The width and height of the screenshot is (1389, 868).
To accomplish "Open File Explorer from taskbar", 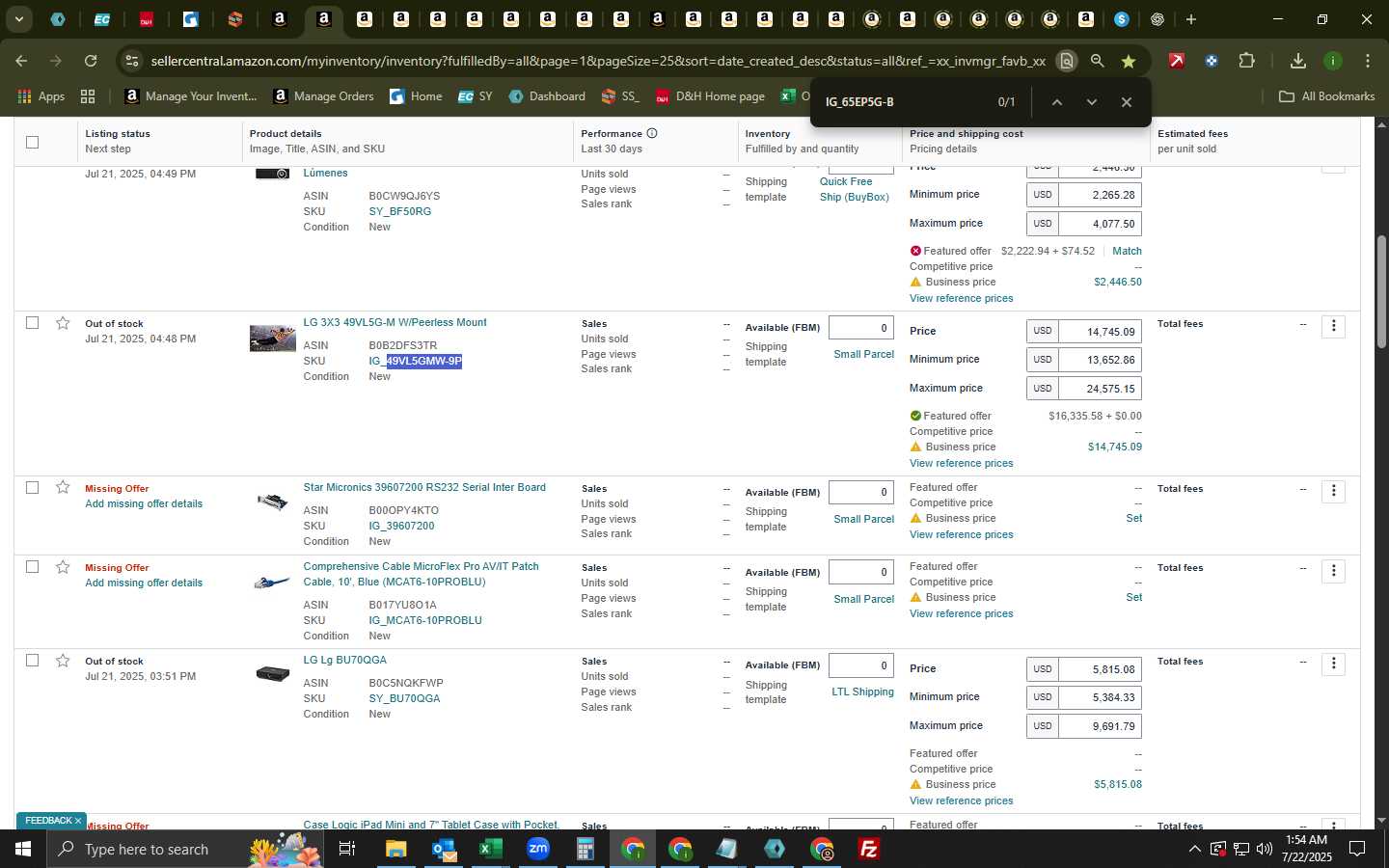I will pyautogui.click(x=396, y=849).
